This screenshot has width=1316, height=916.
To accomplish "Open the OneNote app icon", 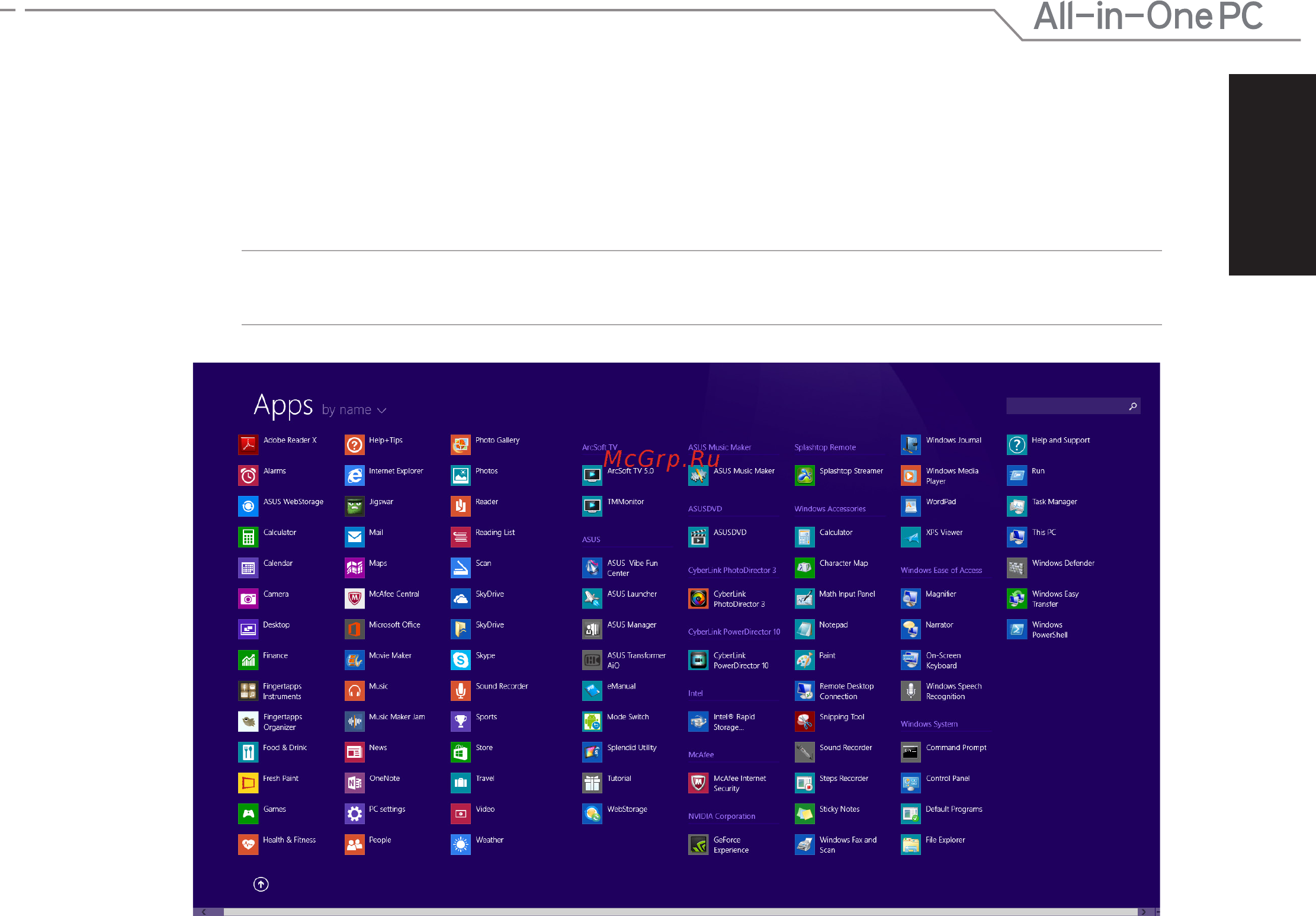I will point(354,783).
